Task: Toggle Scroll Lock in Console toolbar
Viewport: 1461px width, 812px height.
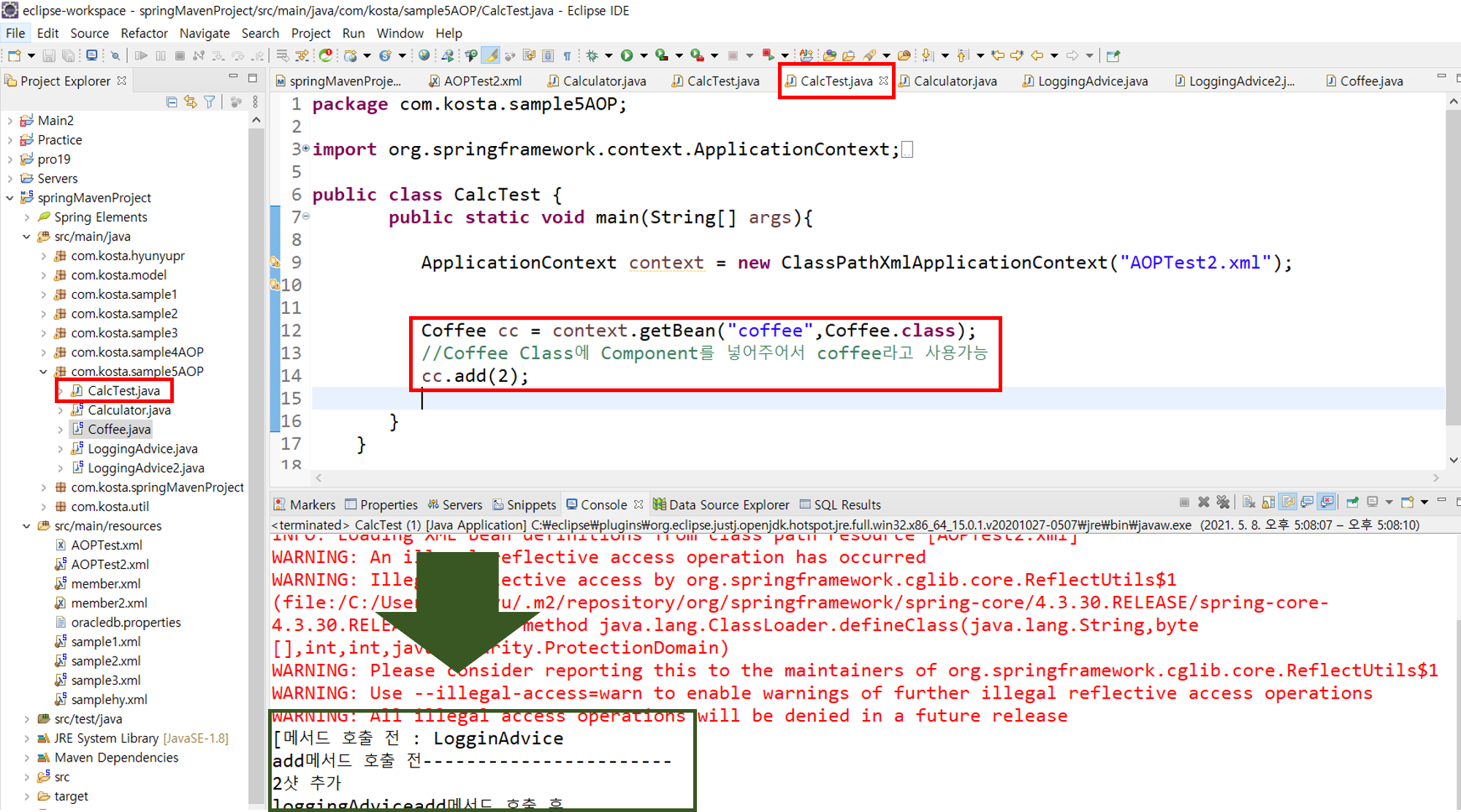Action: pyautogui.click(x=1268, y=502)
